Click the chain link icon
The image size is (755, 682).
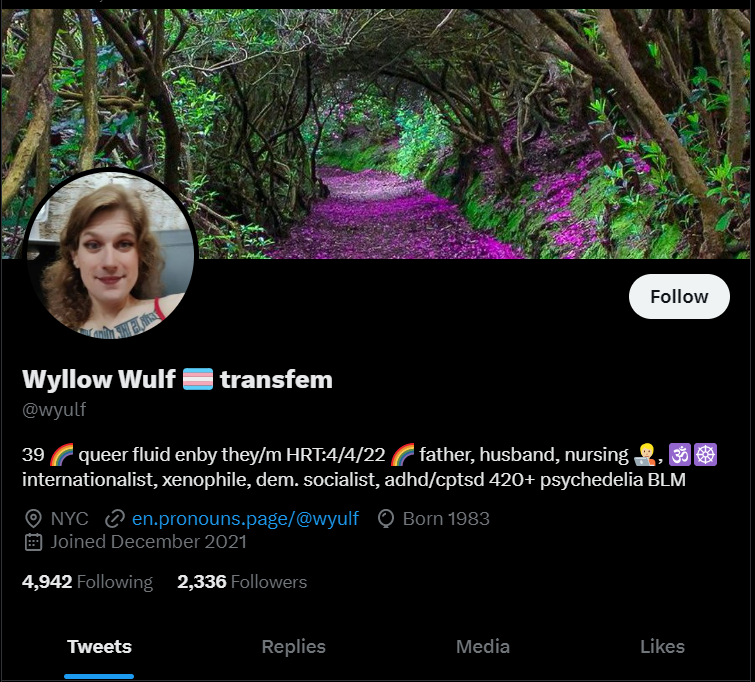click(115, 519)
